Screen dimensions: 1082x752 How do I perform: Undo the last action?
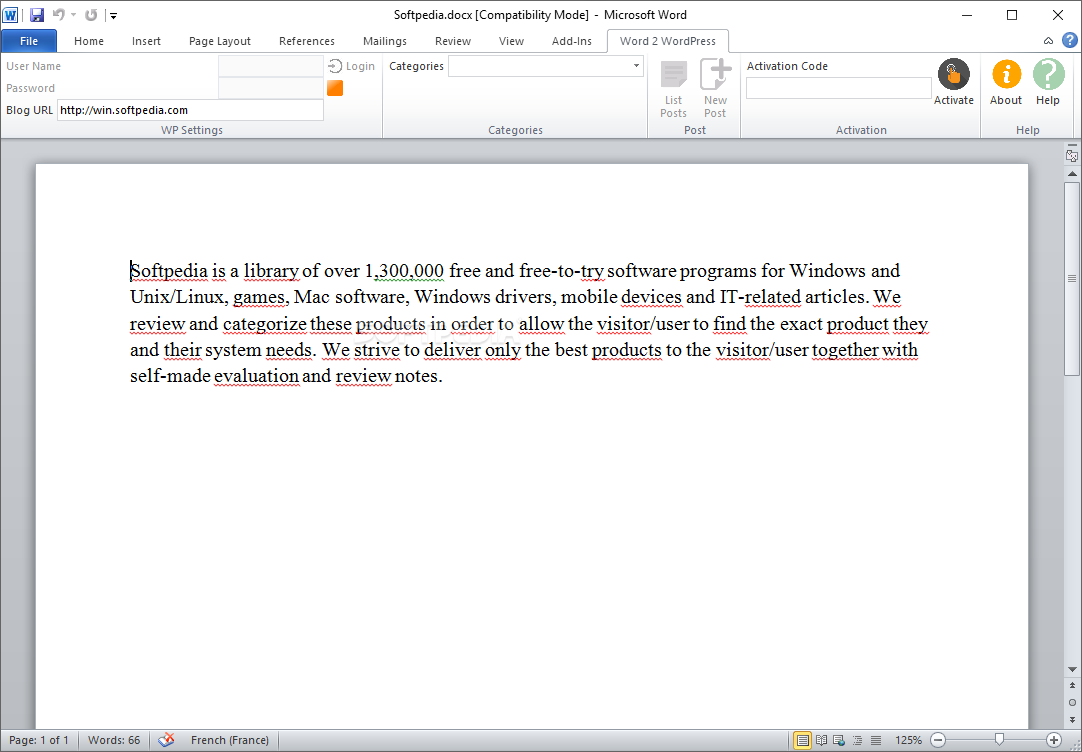click(x=59, y=14)
